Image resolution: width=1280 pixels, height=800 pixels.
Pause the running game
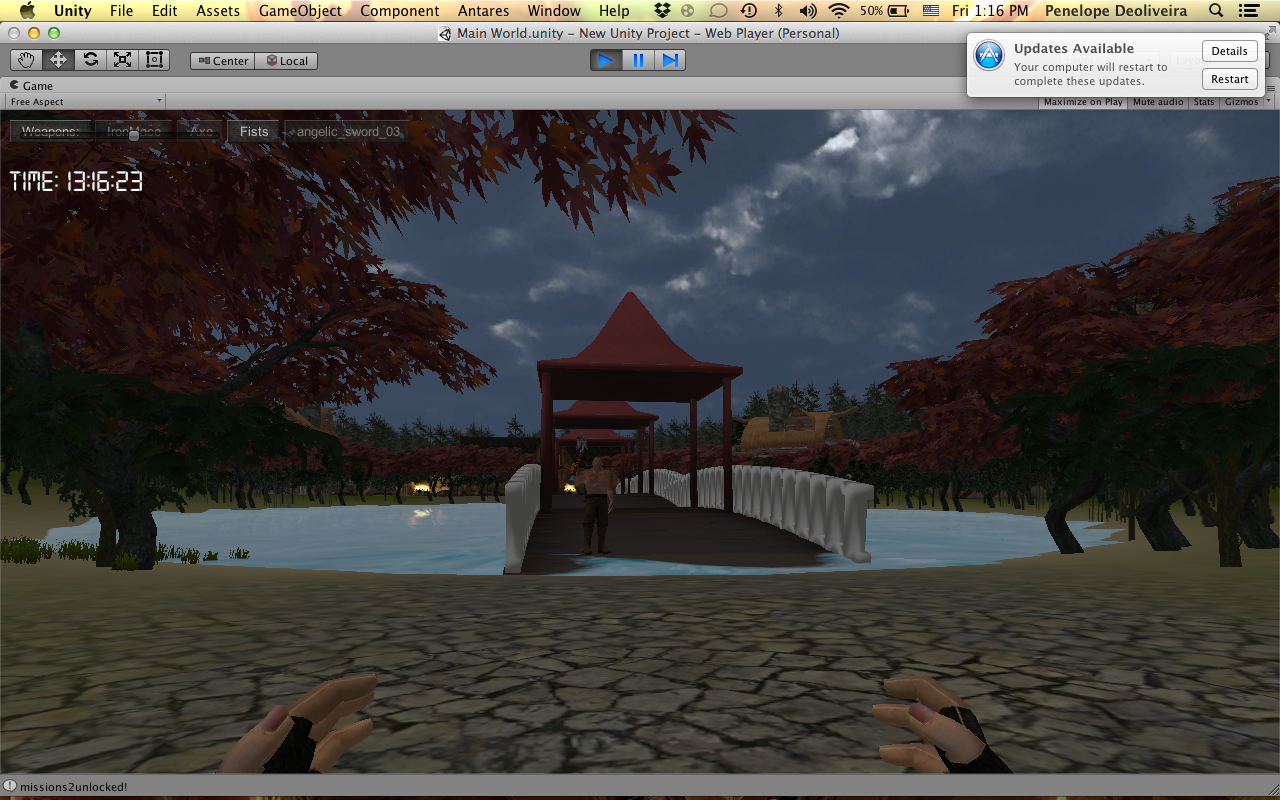click(638, 61)
